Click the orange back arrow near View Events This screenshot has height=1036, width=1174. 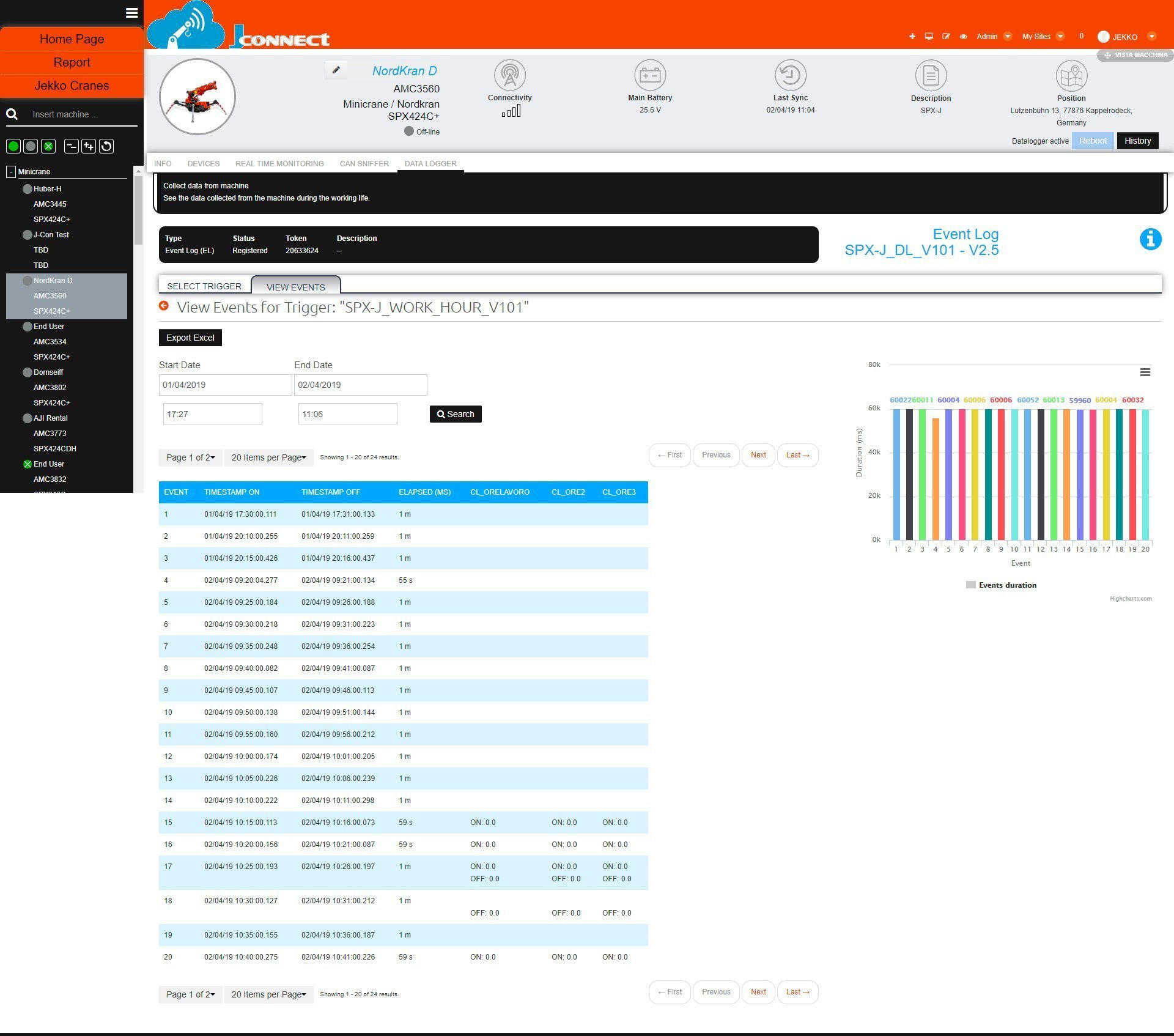click(164, 306)
